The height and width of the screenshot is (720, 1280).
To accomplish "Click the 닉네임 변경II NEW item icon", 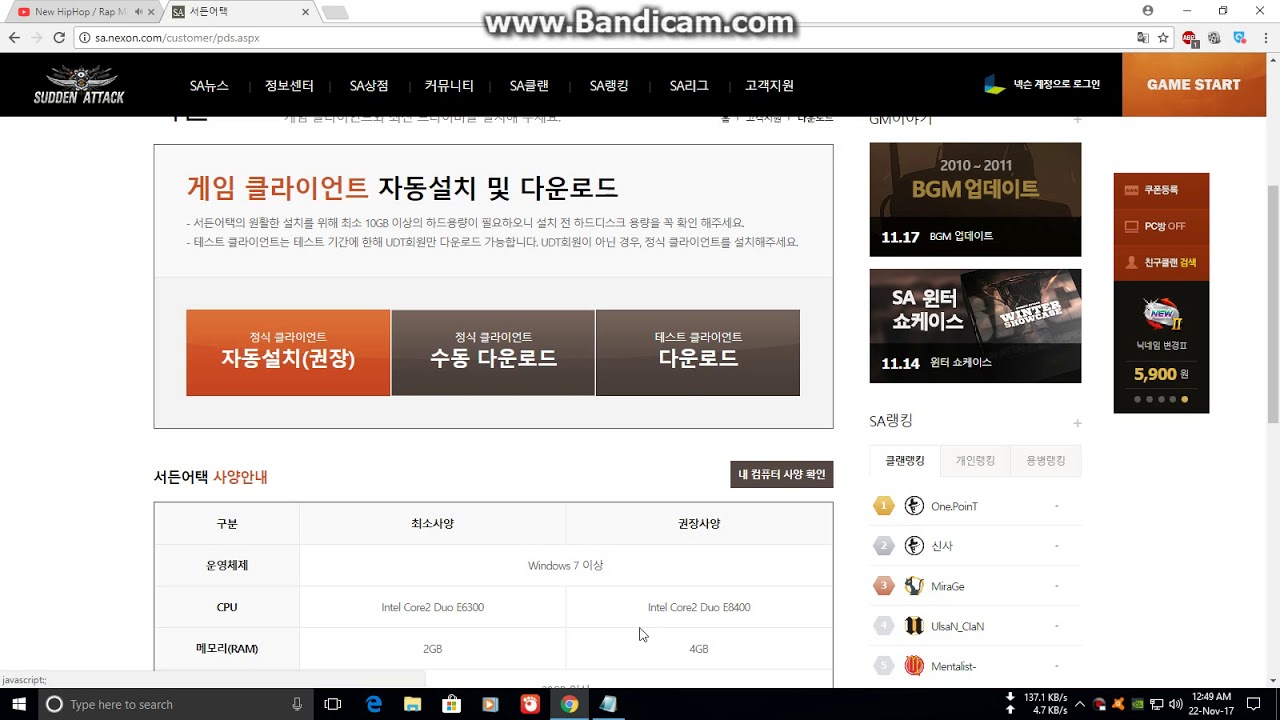I will (x=1162, y=315).
